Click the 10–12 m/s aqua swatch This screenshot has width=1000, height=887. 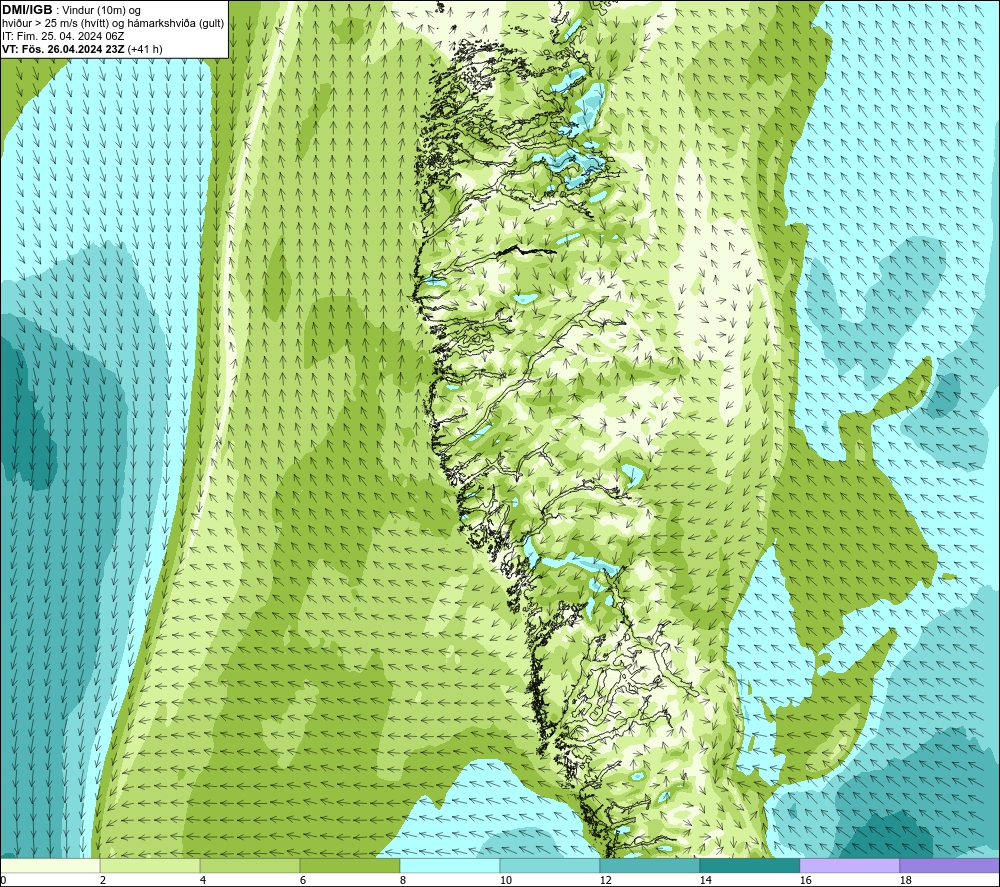coord(550,866)
